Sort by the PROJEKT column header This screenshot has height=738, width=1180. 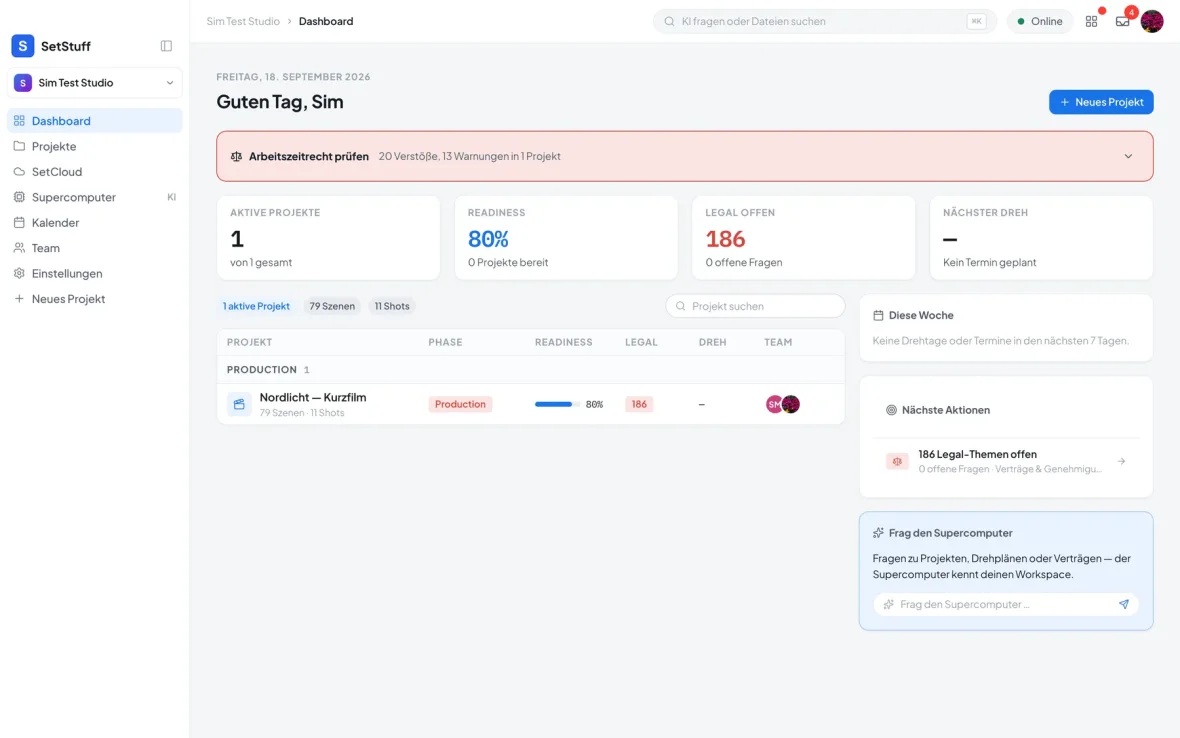249,342
